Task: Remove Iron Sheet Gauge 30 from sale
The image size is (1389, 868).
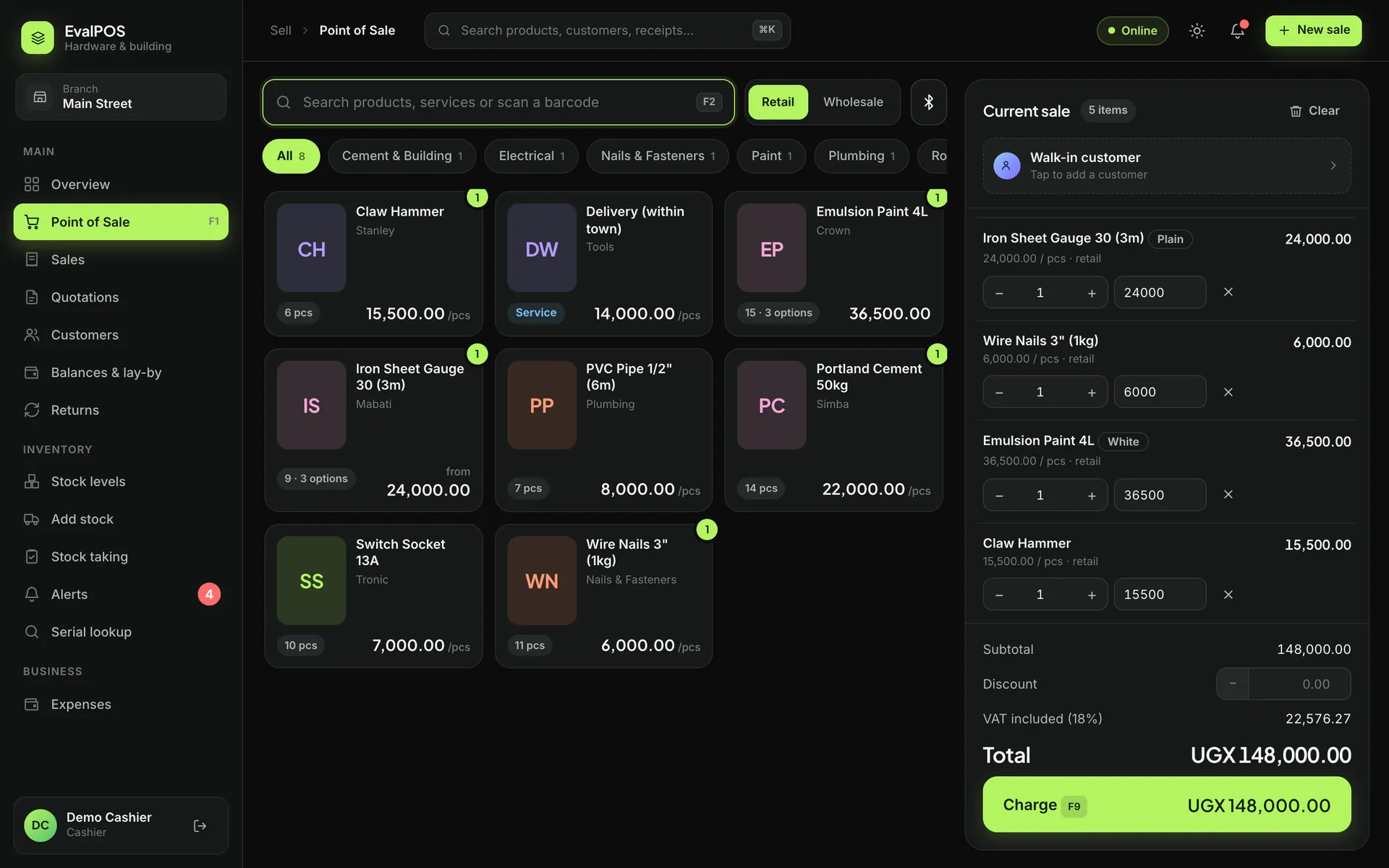Action: [x=1228, y=292]
